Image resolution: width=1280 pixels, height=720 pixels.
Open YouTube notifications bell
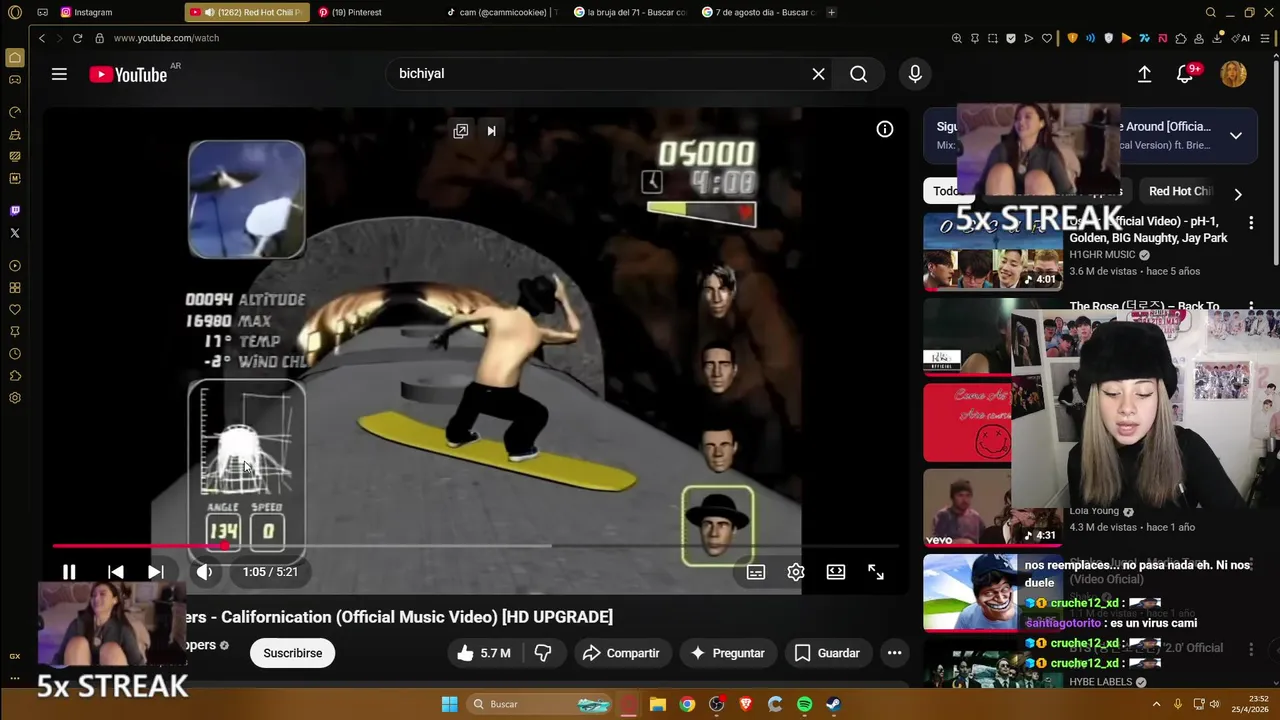tap(1185, 74)
